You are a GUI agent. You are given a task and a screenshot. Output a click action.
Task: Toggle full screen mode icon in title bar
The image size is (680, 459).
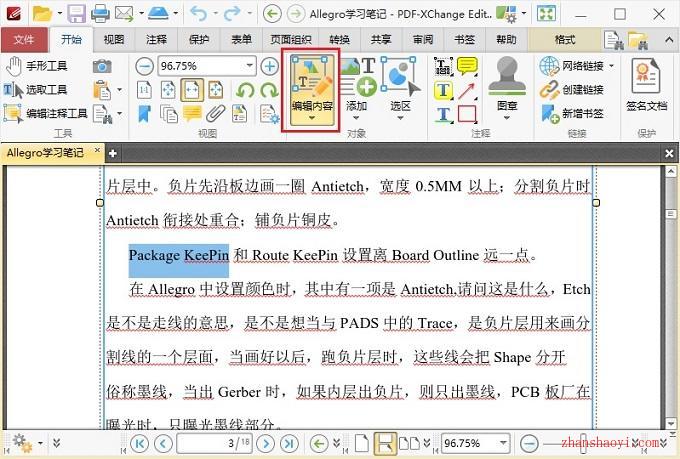click(x=546, y=14)
